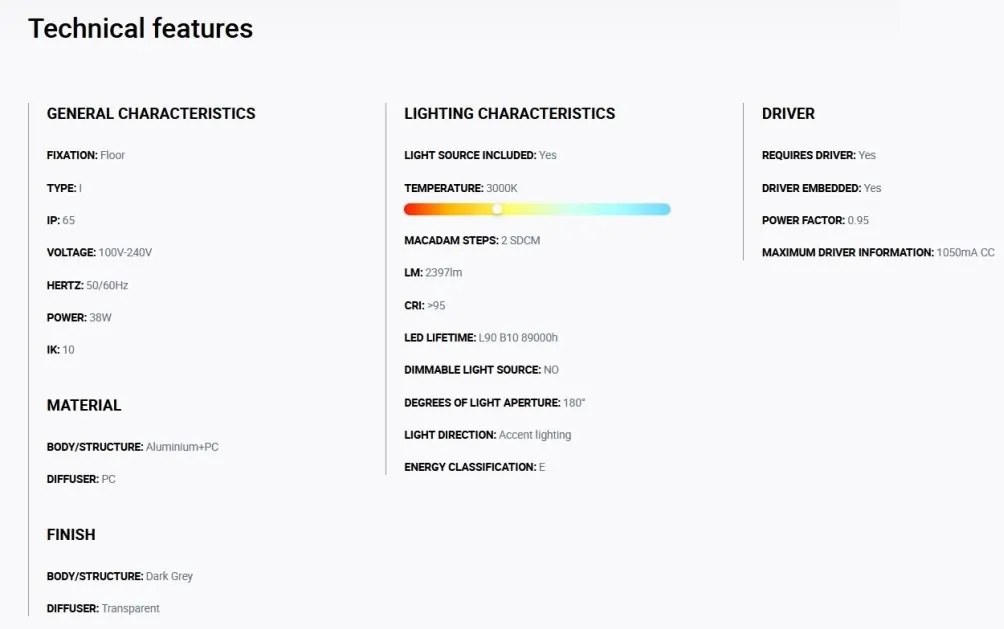Click the Driver section heading
1004x629 pixels.
click(788, 113)
